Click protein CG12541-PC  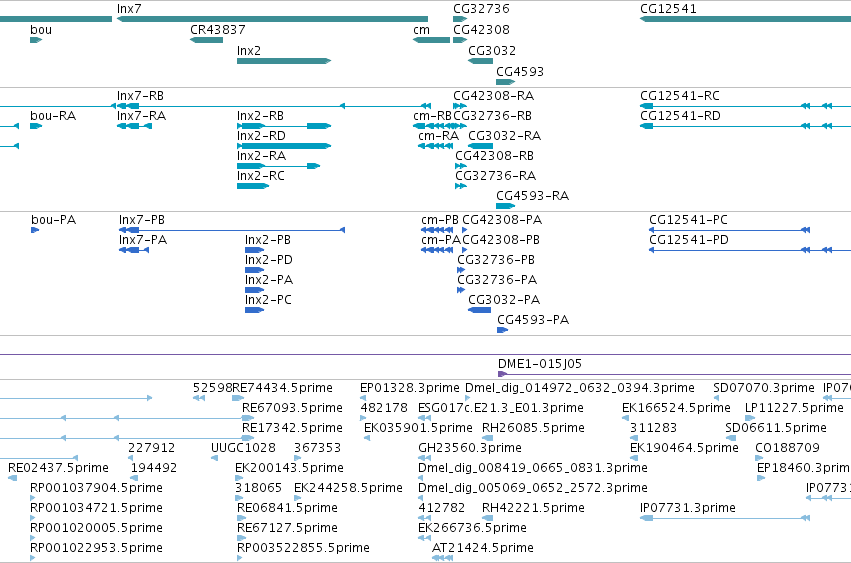click(688, 220)
